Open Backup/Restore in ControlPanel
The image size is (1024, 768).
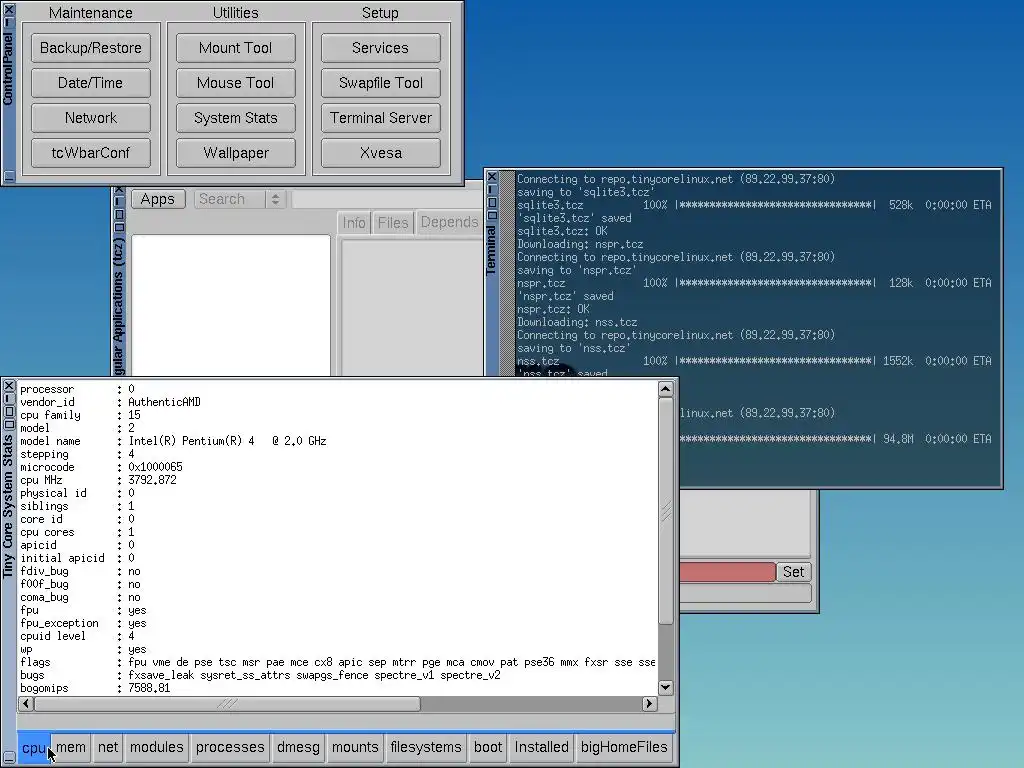coord(91,48)
